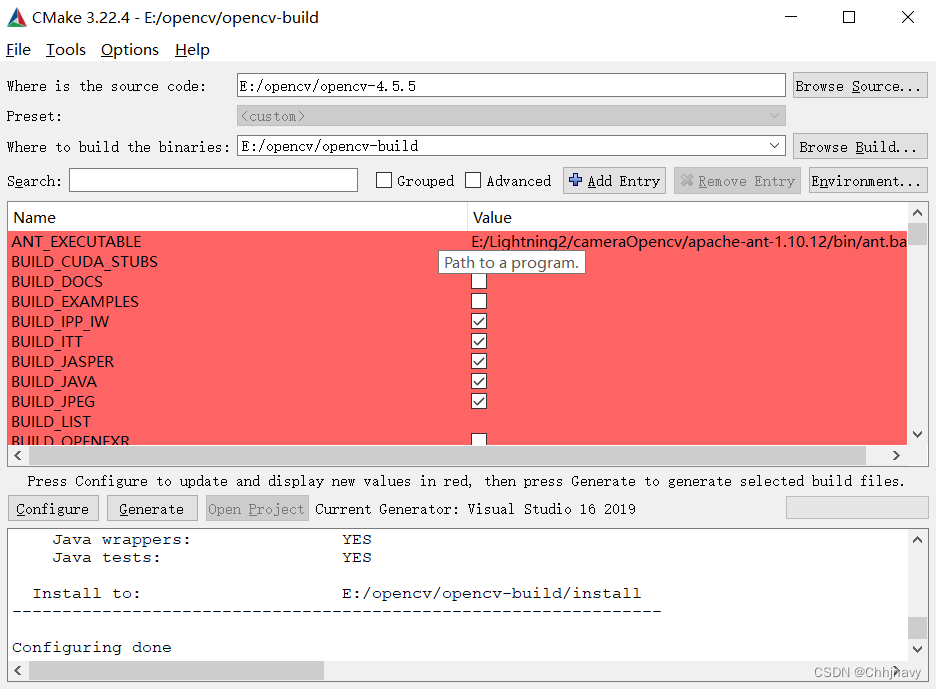936x689 pixels.
Task: Open the binaries path dropdown arrow
Action: [775, 146]
